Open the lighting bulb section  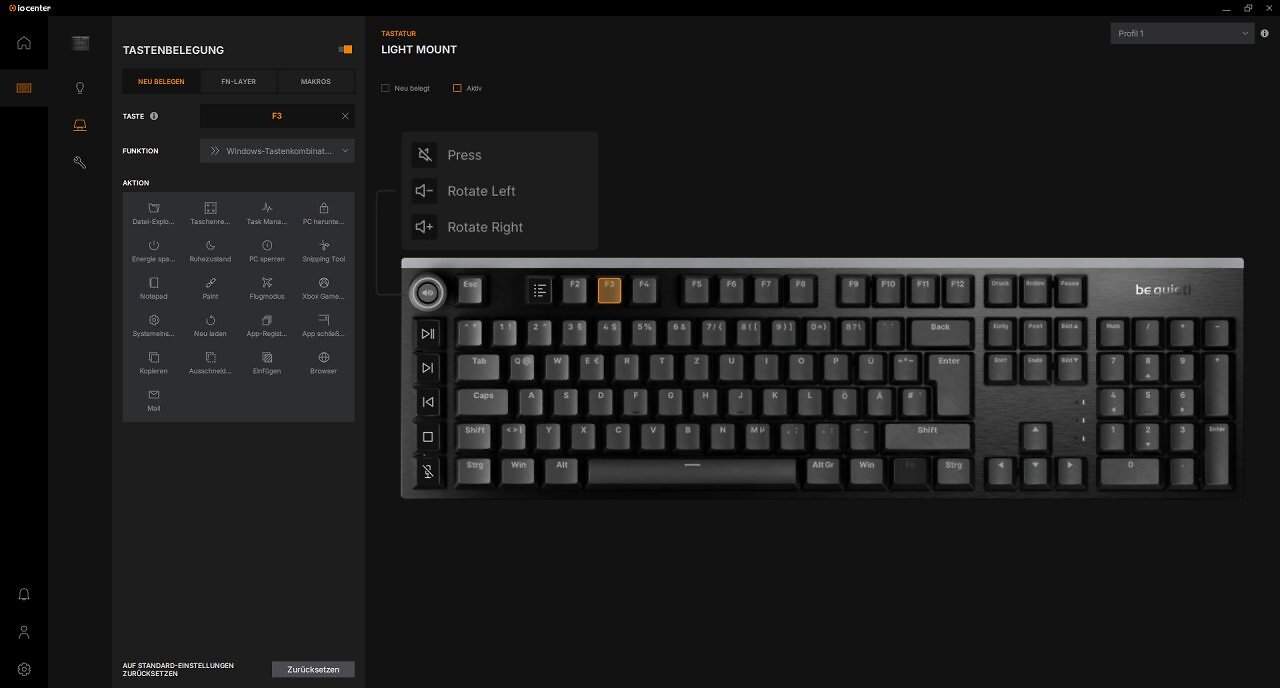click(80, 88)
